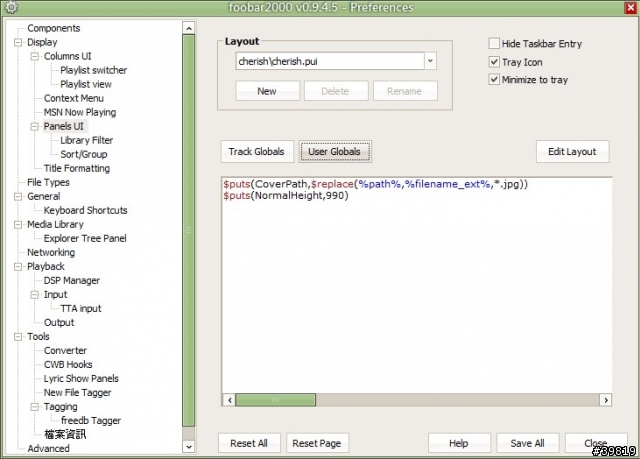Screen dimensions: 640x459
Task: Open the Layout dropdown arrow
Action: pyautogui.click(x=430, y=61)
